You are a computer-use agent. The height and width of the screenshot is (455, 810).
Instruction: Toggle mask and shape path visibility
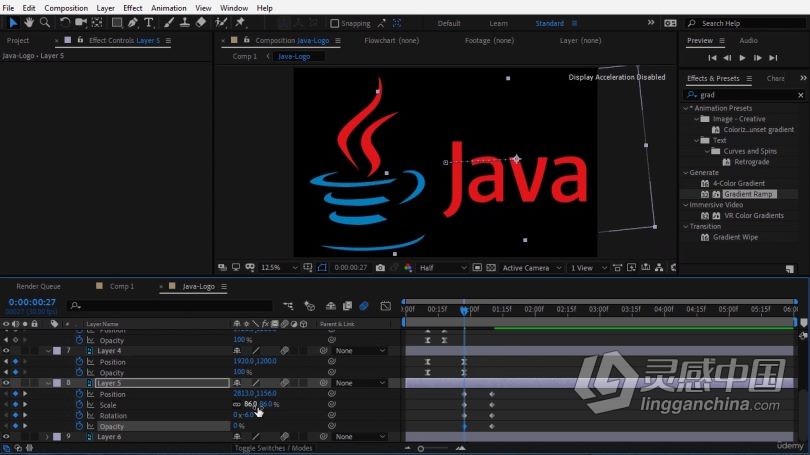click(x=322, y=268)
